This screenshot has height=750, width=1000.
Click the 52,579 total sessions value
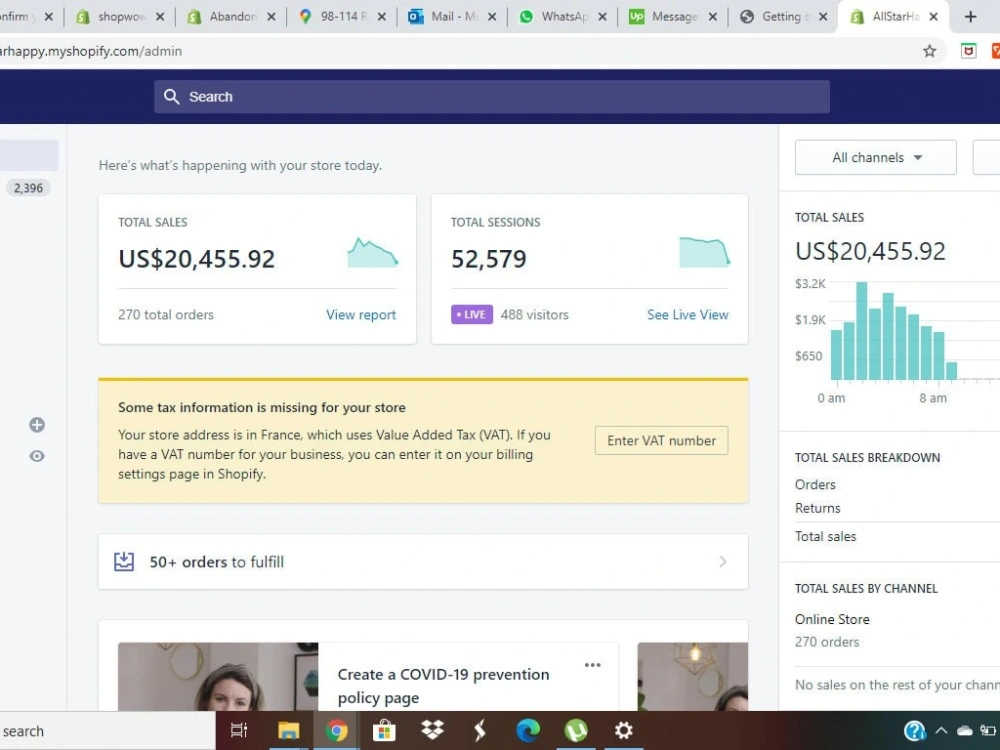489,258
